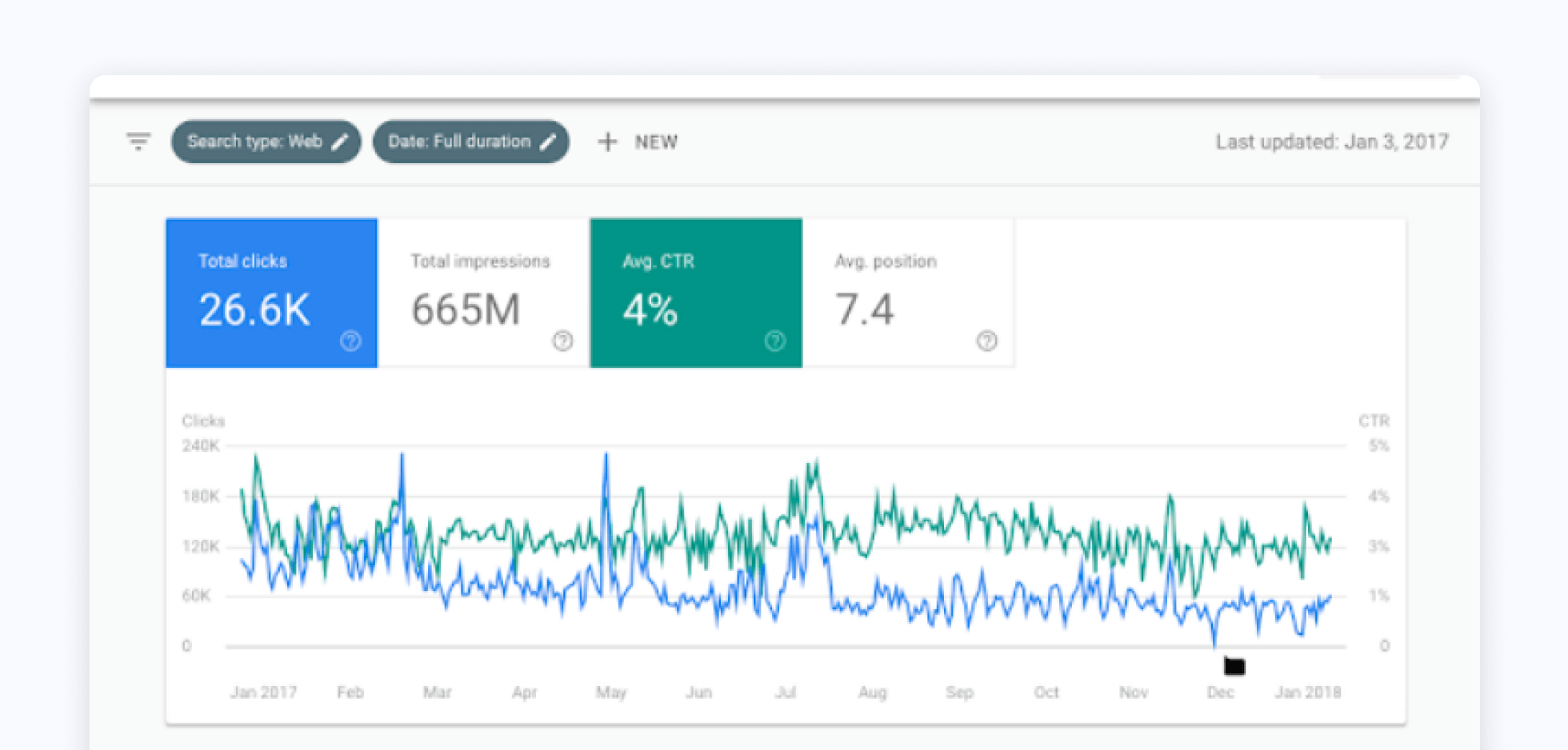Open help icon in Total clicks card
Image resolution: width=1568 pixels, height=750 pixels.
click(350, 341)
